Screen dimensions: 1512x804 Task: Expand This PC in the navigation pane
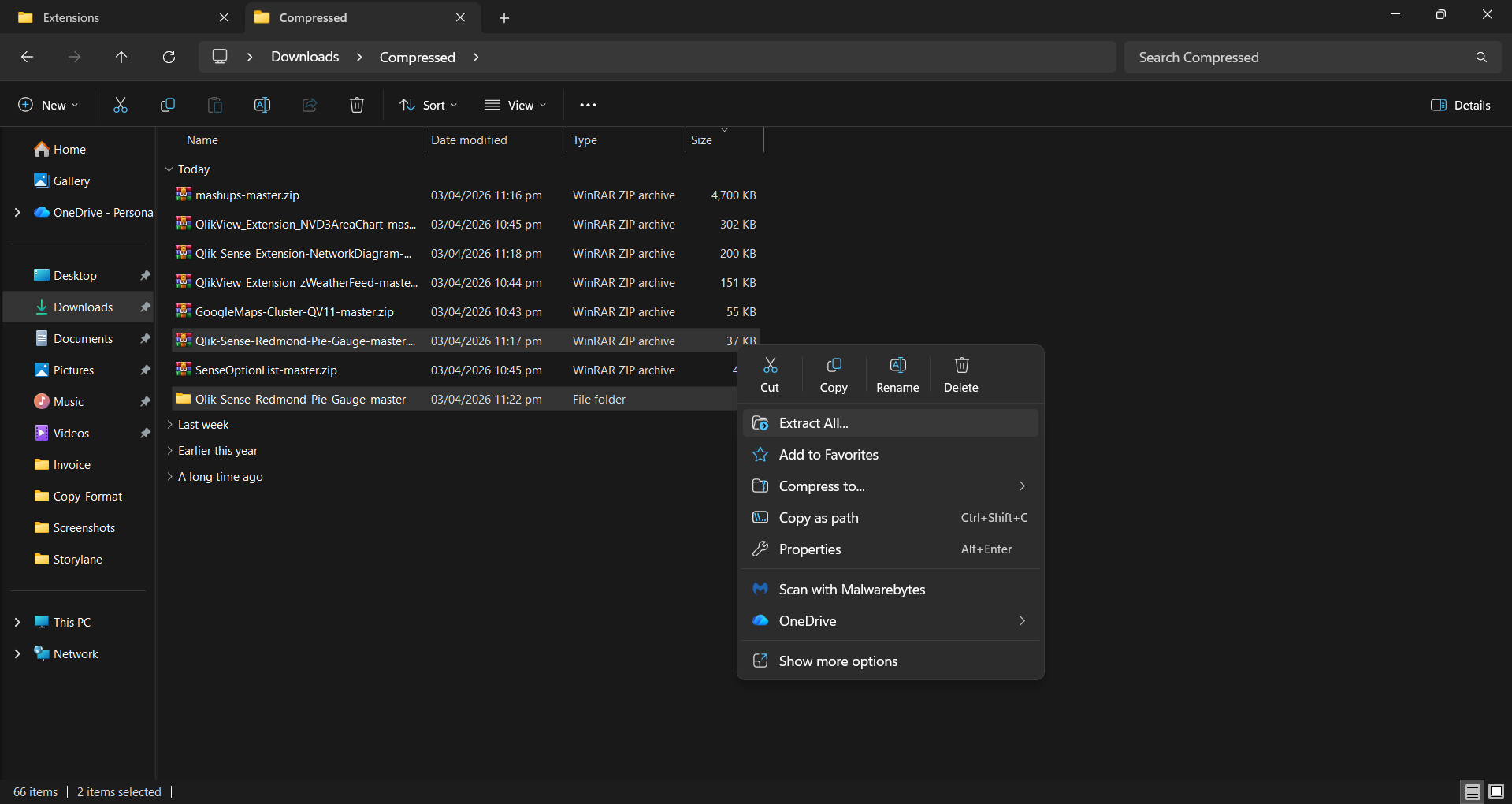(x=17, y=623)
